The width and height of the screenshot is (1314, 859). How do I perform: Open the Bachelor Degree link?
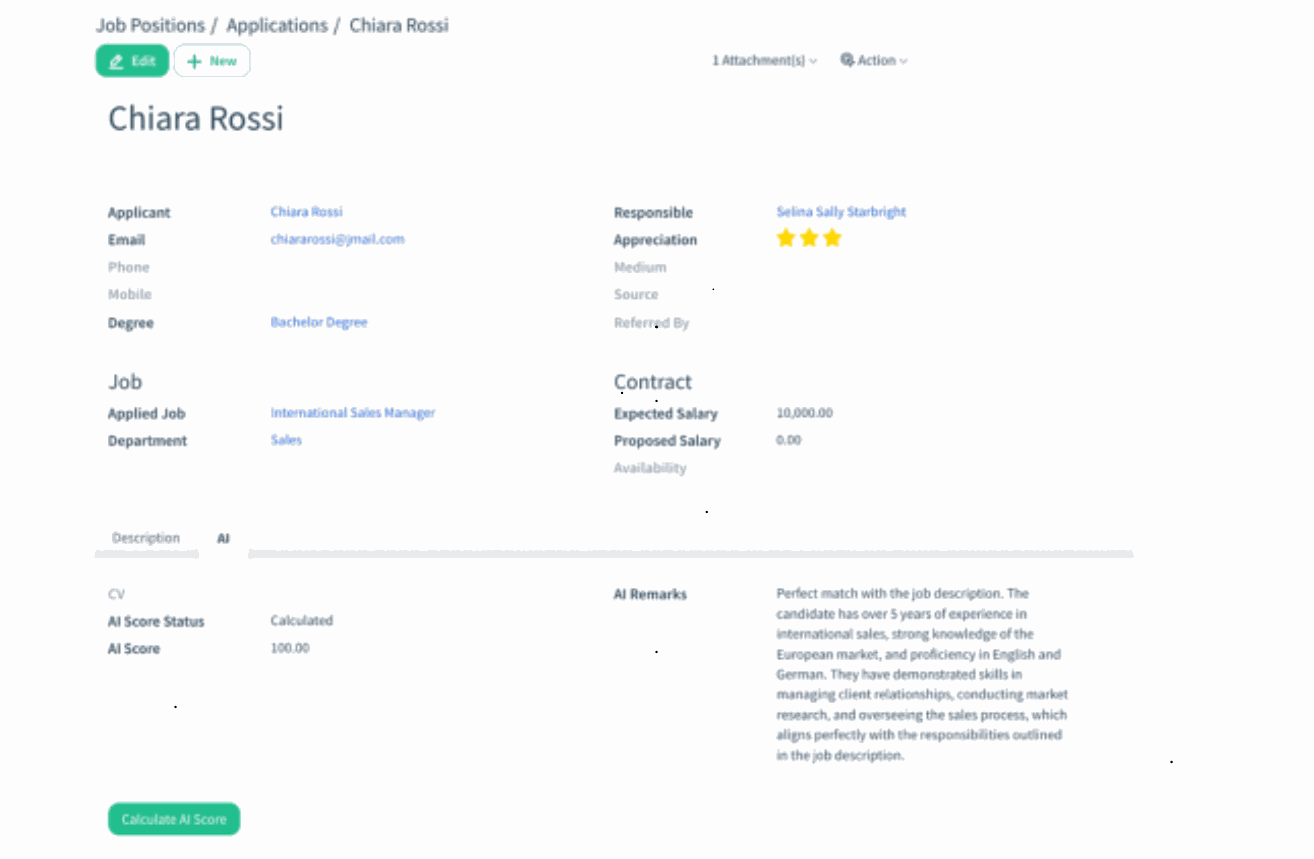(x=319, y=322)
